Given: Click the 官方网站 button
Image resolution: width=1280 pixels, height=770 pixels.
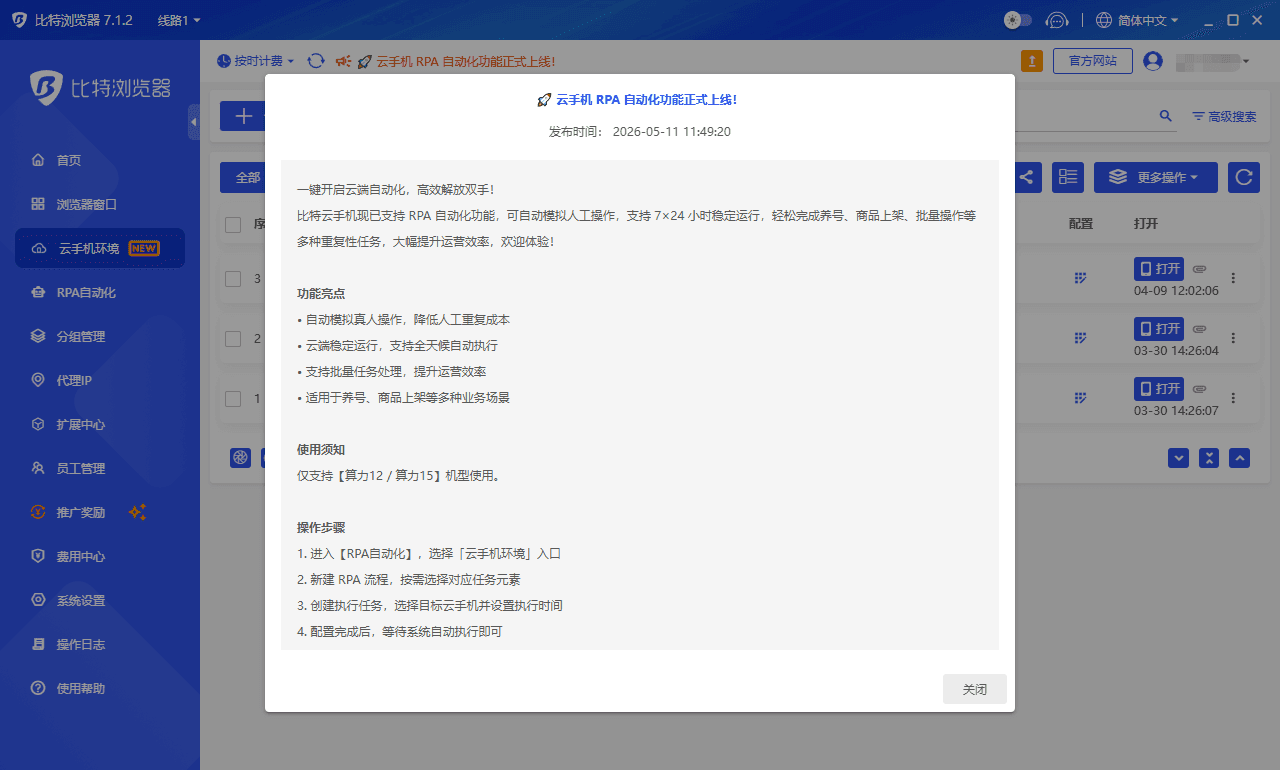Looking at the screenshot, I should (x=1092, y=61).
